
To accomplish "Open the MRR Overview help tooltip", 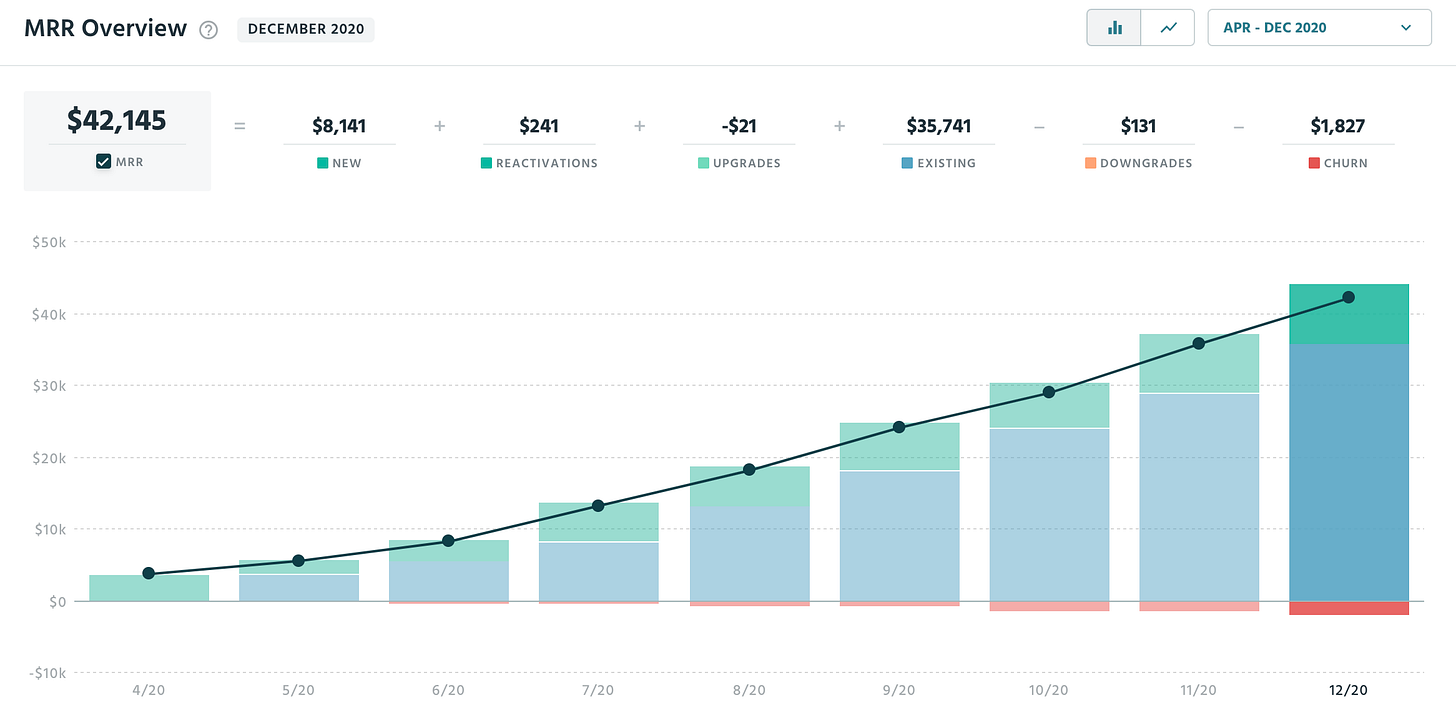I will 208,30.
